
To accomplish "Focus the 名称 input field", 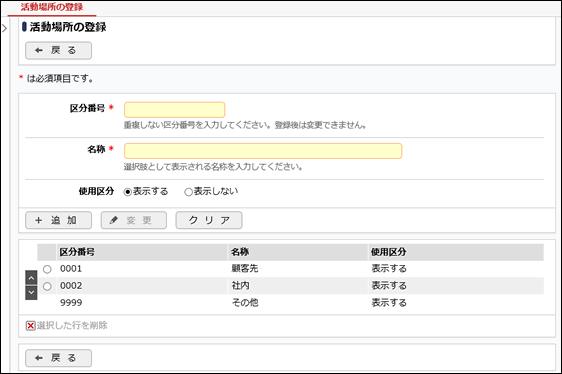I will click(263, 151).
